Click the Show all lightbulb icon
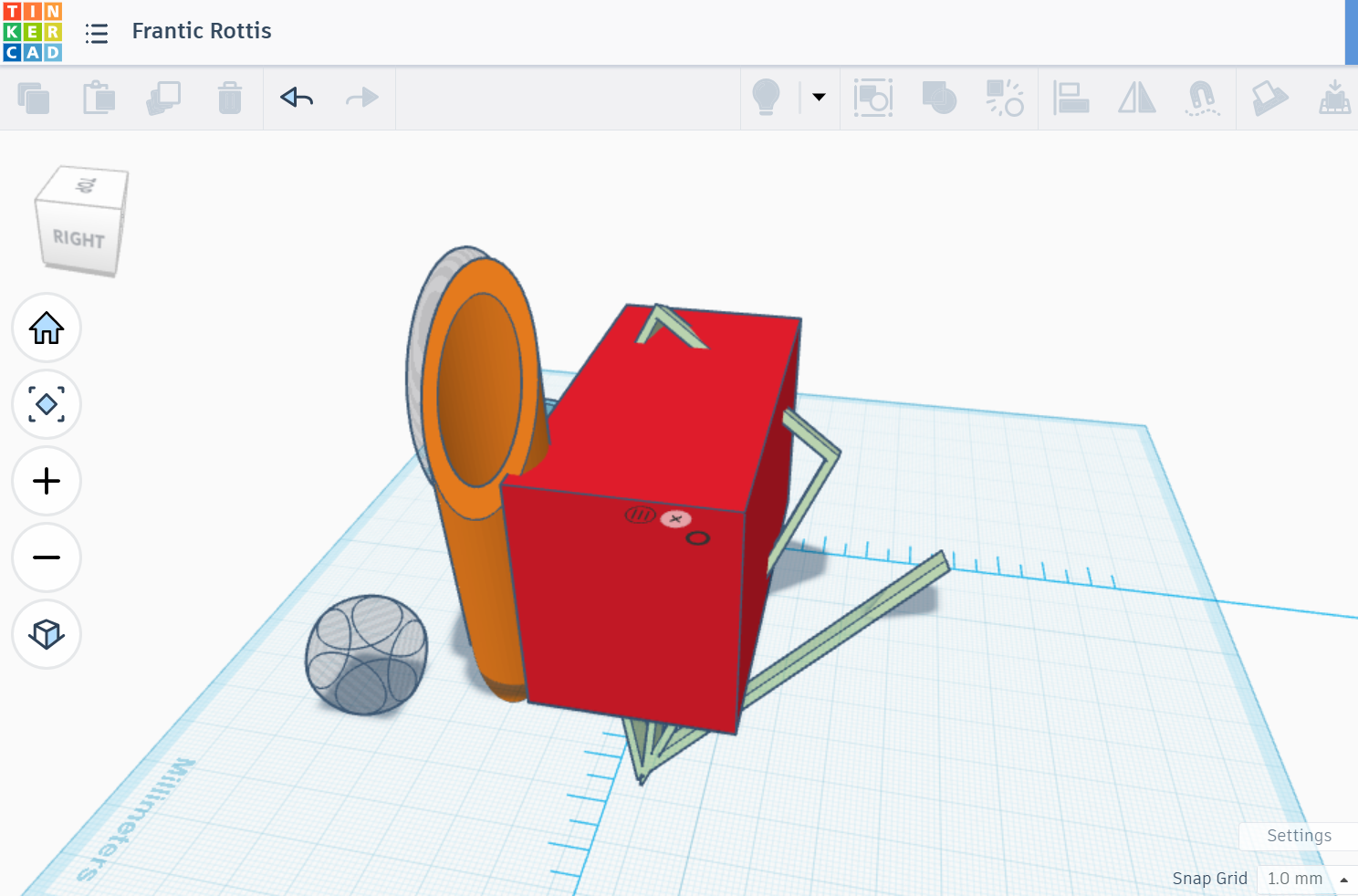Image resolution: width=1358 pixels, height=896 pixels. [x=766, y=97]
